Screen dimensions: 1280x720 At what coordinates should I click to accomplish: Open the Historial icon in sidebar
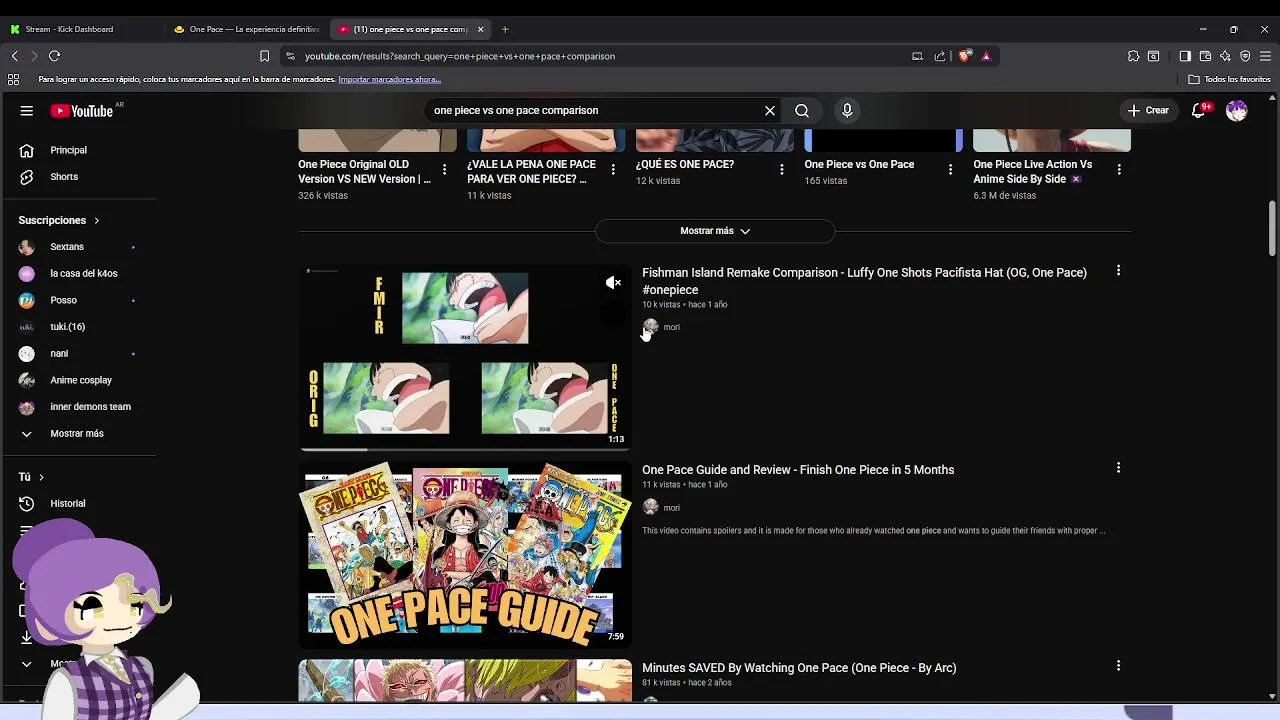(27, 503)
